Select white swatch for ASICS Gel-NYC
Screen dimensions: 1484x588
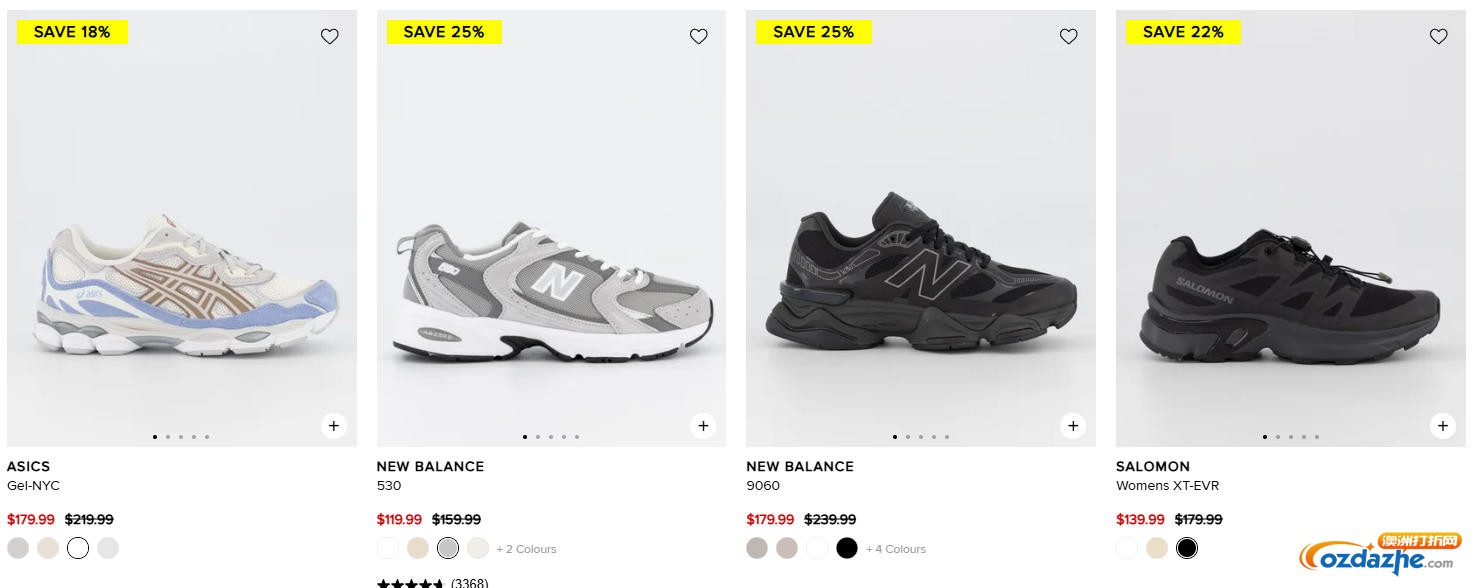(x=78, y=548)
